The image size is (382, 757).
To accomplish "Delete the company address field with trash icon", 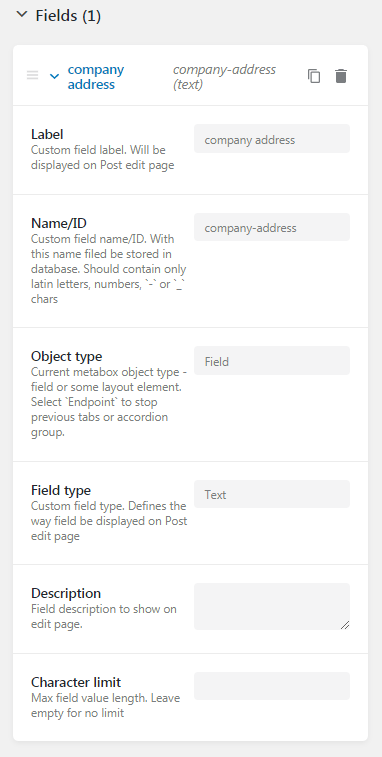I will pyautogui.click(x=341, y=76).
